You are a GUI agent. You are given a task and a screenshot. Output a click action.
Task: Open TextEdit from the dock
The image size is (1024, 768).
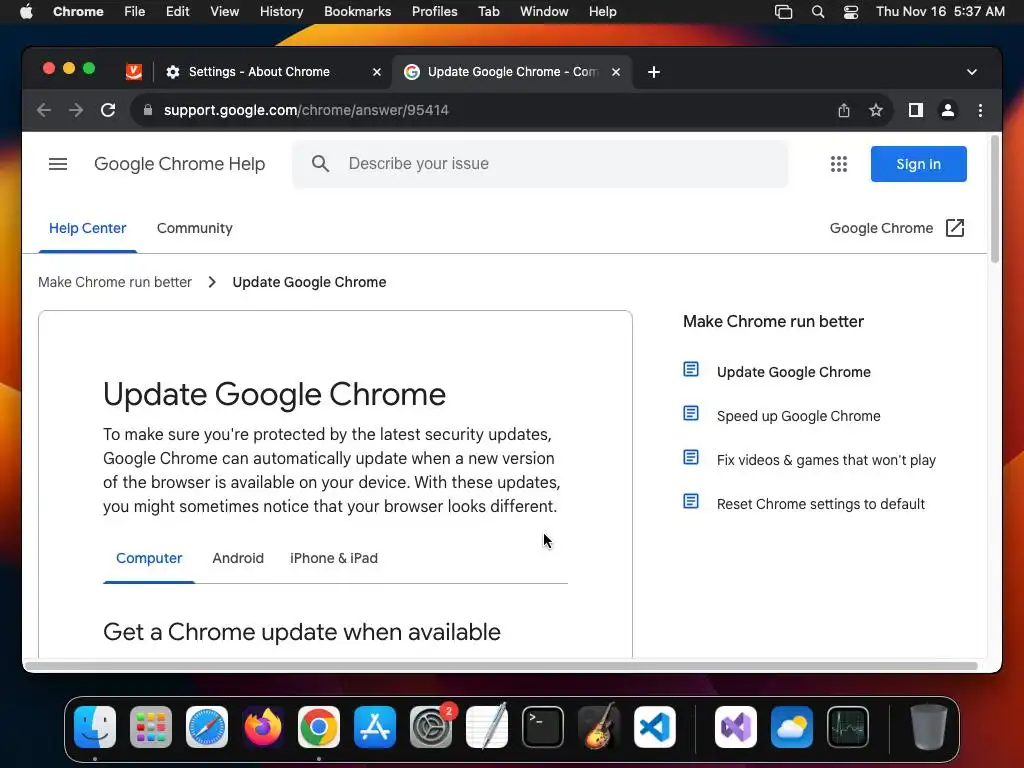pos(487,727)
